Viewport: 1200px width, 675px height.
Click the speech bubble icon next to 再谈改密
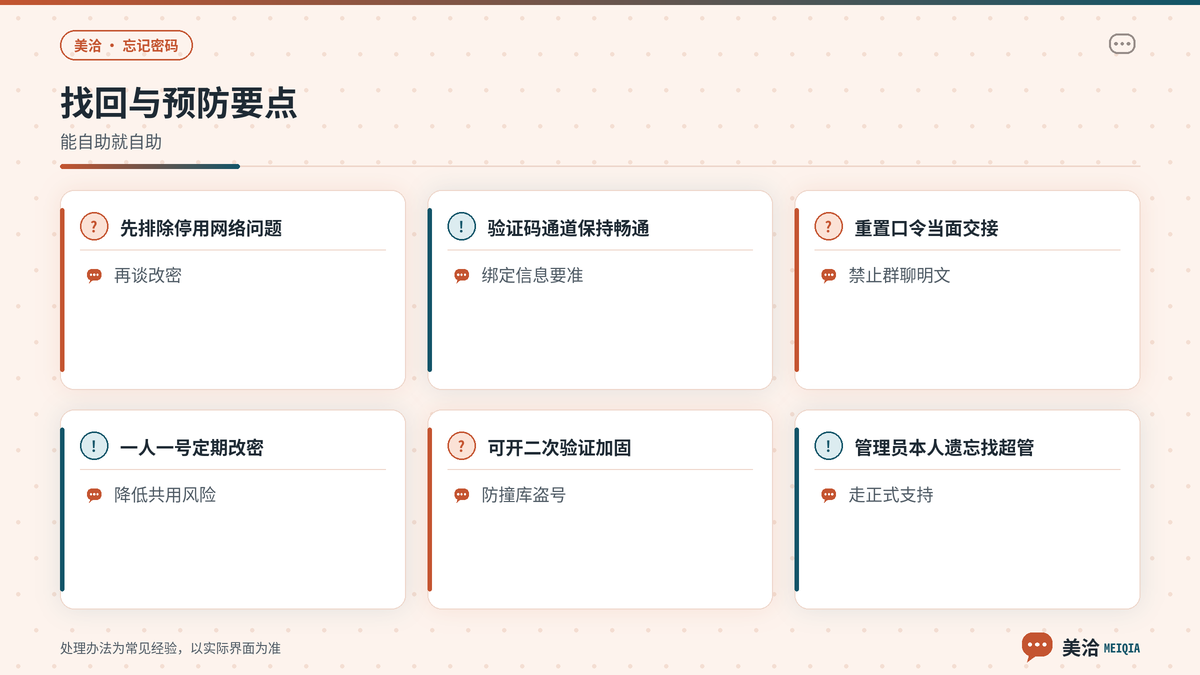(94, 276)
